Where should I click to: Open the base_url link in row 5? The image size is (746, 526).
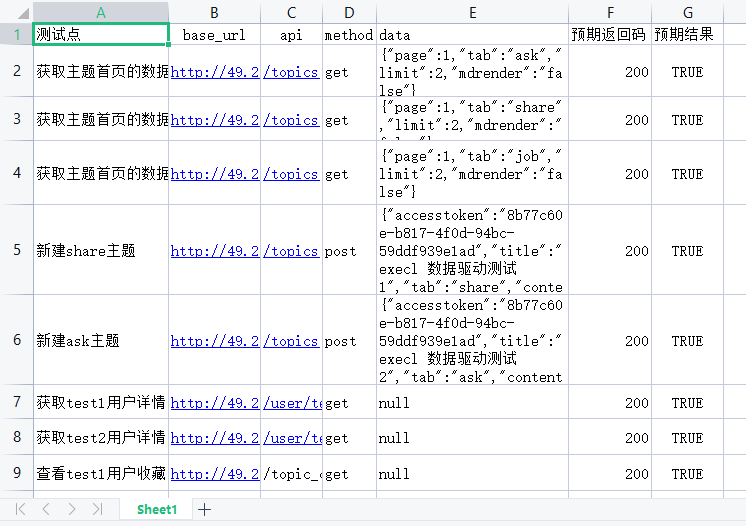215,251
